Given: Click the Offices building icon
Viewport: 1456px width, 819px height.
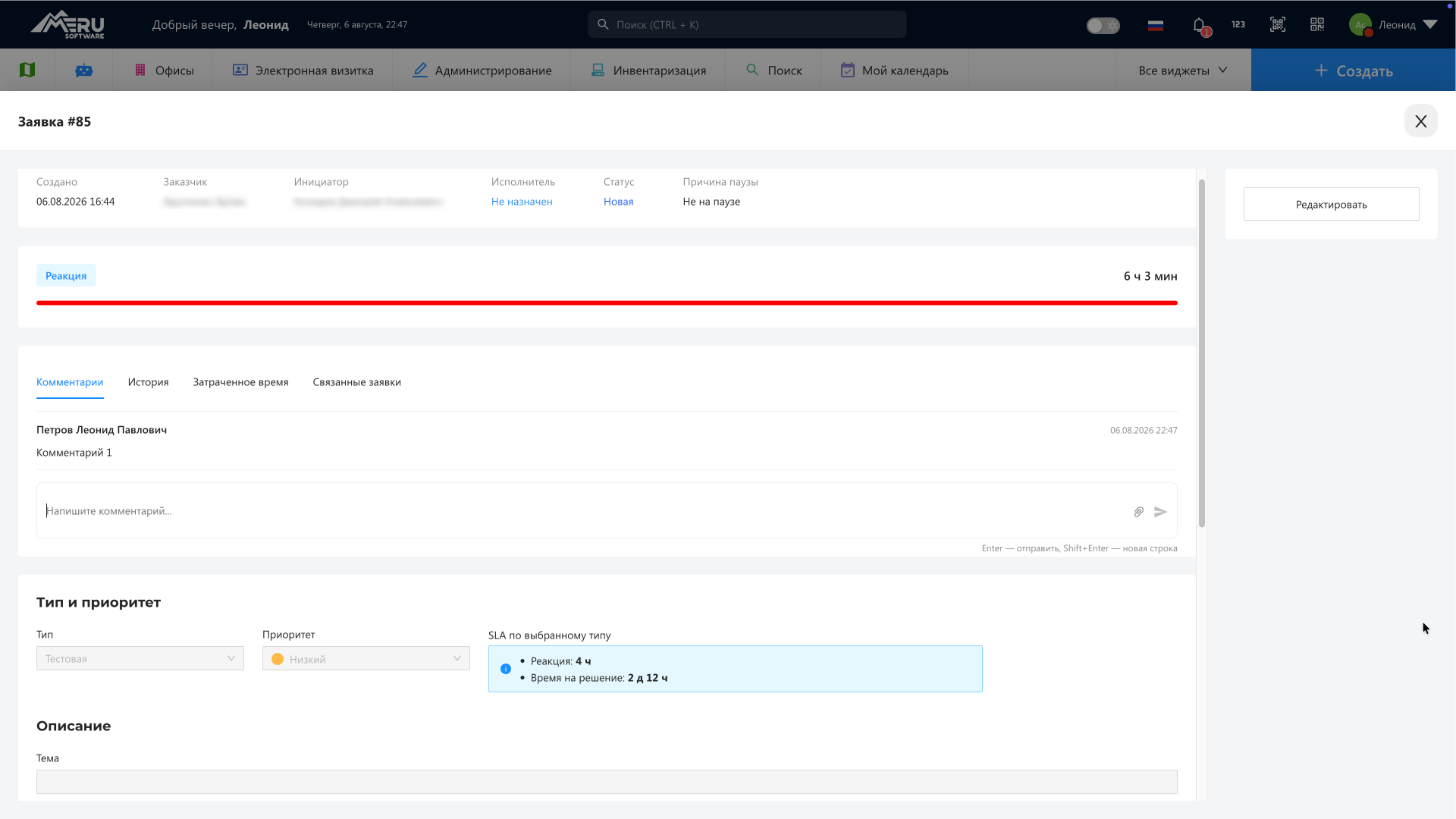Looking at the screenshot, I should [x=140, y=70].
